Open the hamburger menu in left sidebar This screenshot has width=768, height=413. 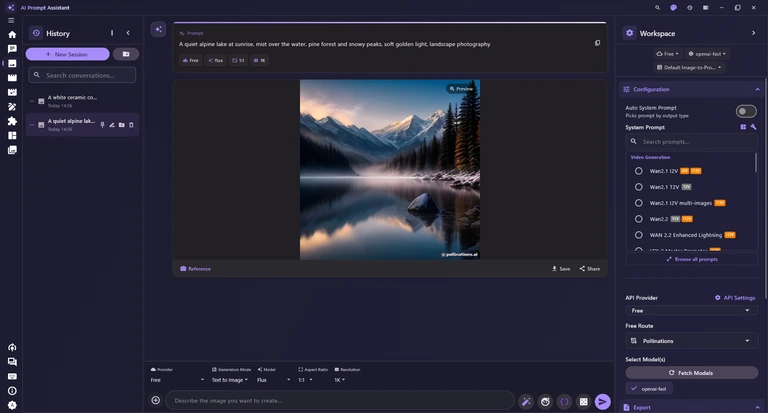[x=11, y=21]
